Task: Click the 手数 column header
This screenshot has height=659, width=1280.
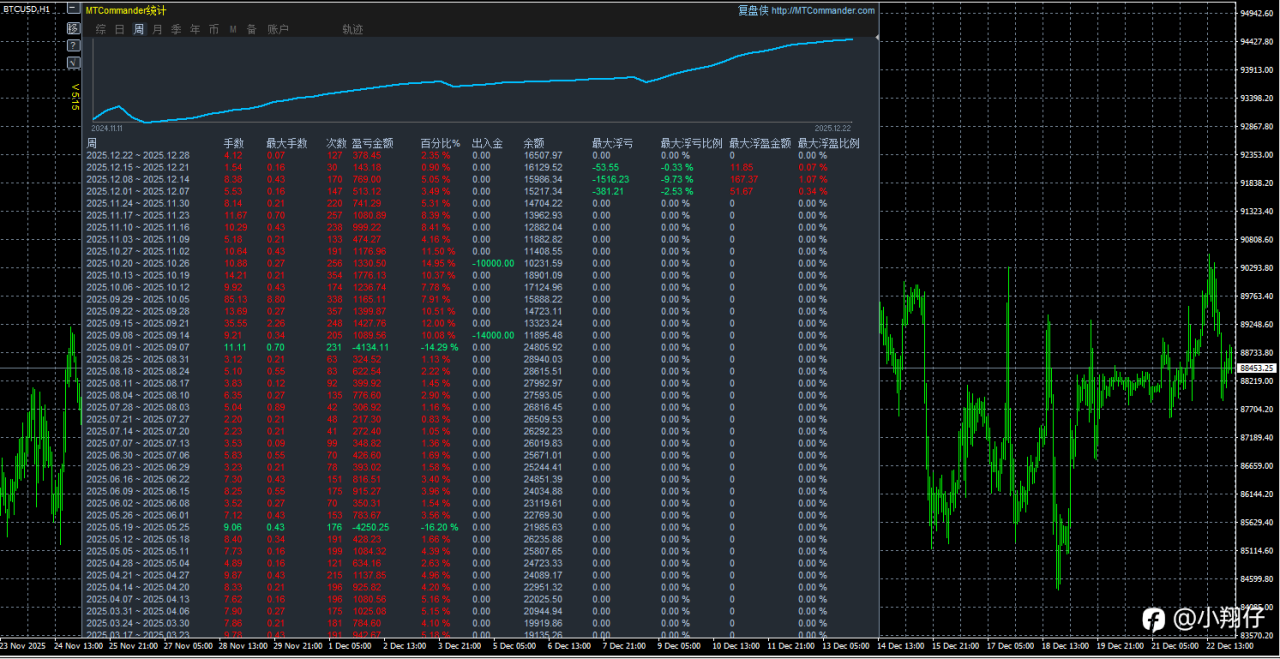Action: click(x=234, y=144)
